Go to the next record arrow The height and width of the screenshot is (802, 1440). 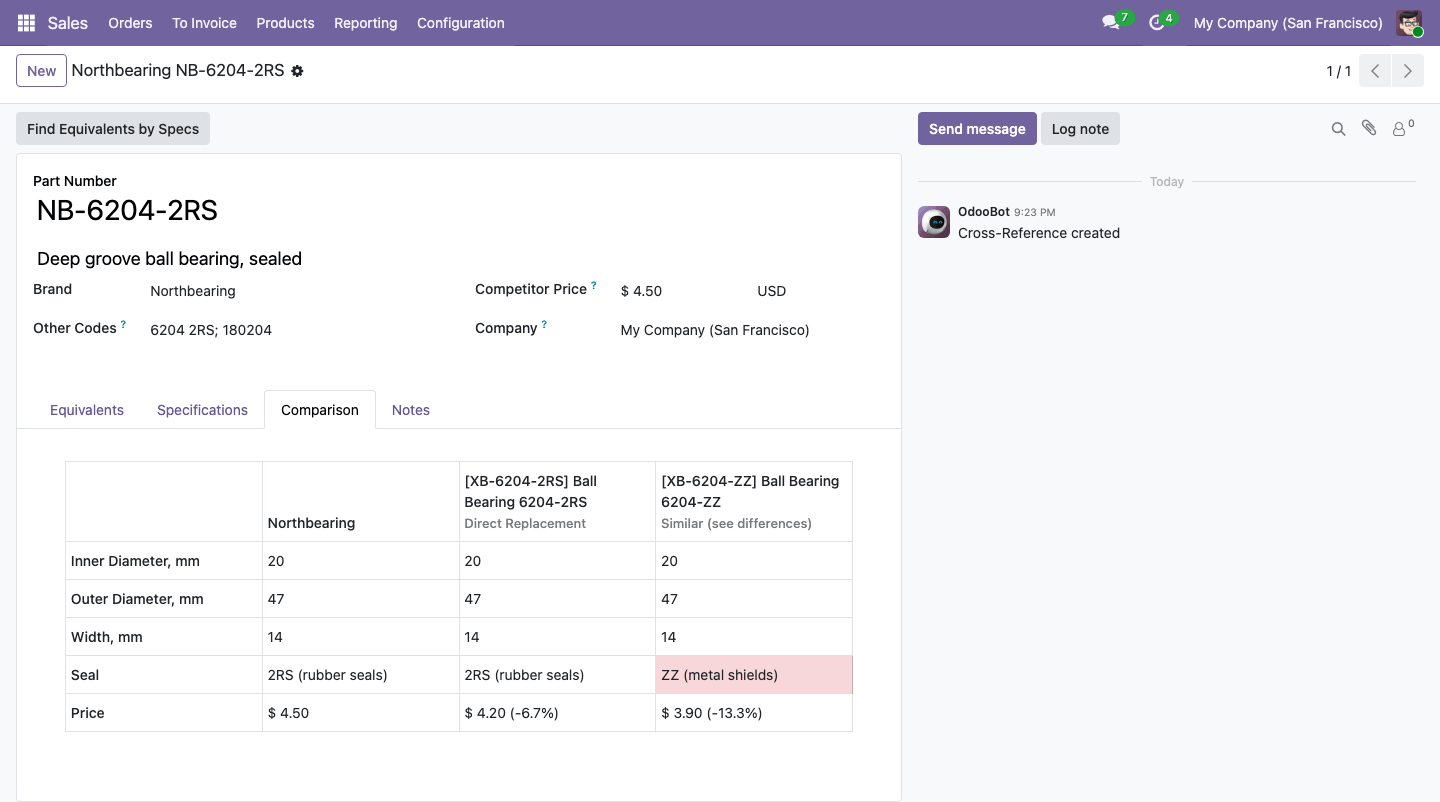[1408, 71]
